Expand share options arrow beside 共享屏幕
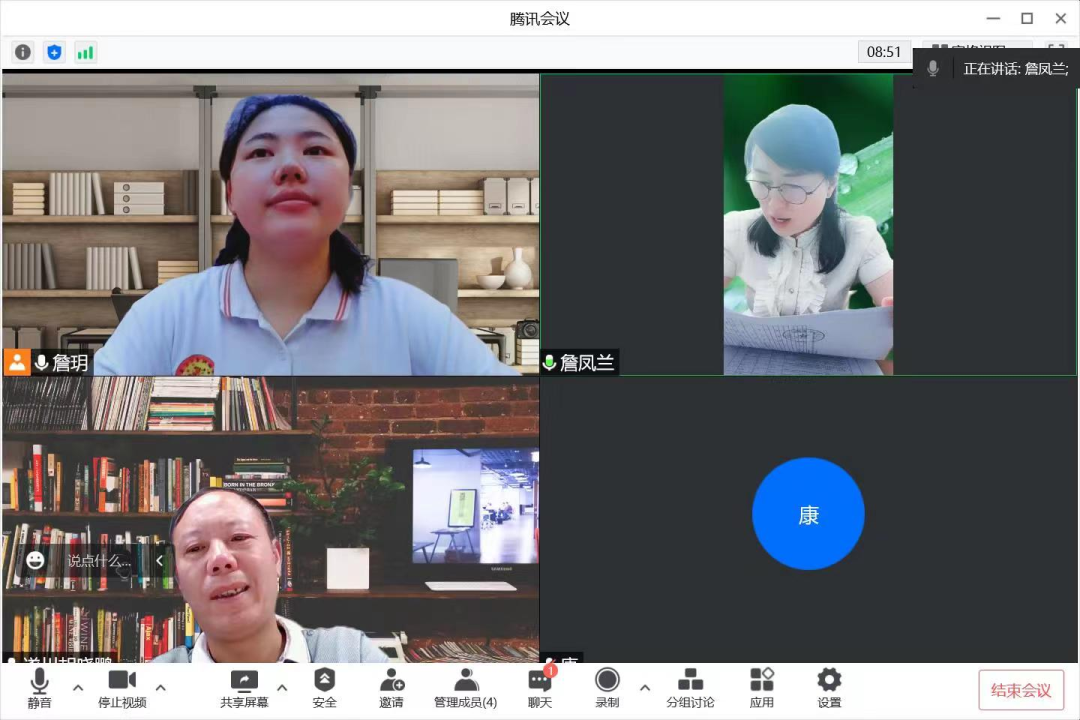The image size is (1080, 720). point(282,688)
